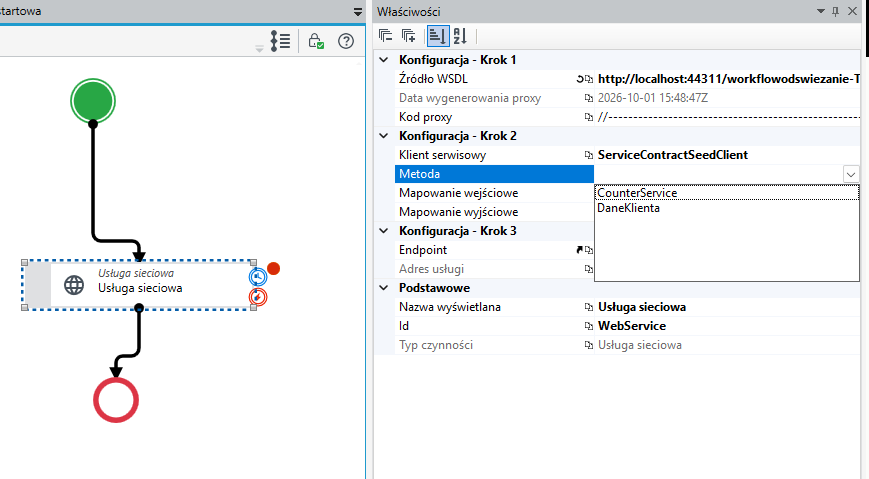Open the Właściwości panel window options arrow
The width and height of the screenshot is (869, 479).
pyautogui.click(x=821, y=11)
